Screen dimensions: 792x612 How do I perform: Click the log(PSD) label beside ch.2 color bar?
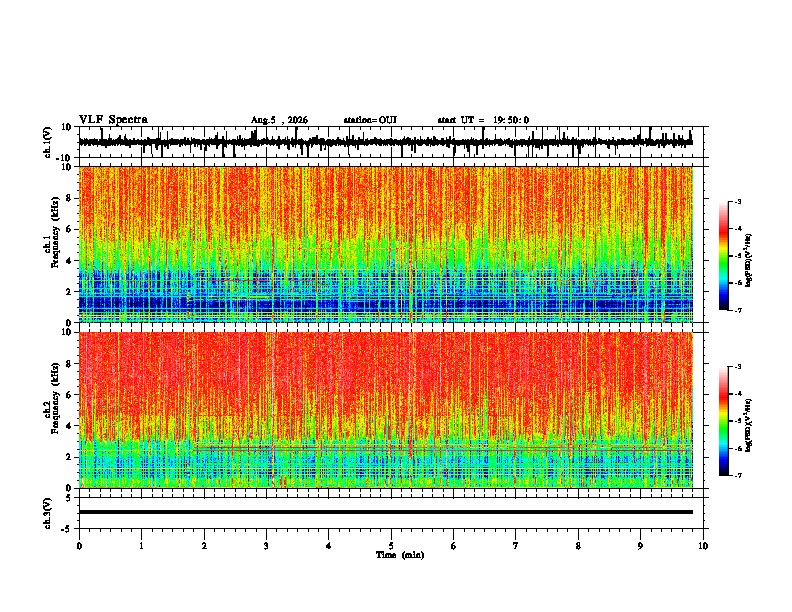749,425
